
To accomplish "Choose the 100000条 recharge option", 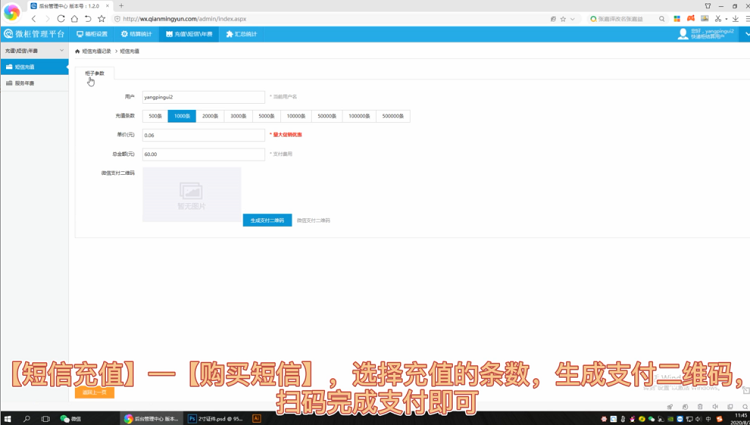I will point(359,116).
